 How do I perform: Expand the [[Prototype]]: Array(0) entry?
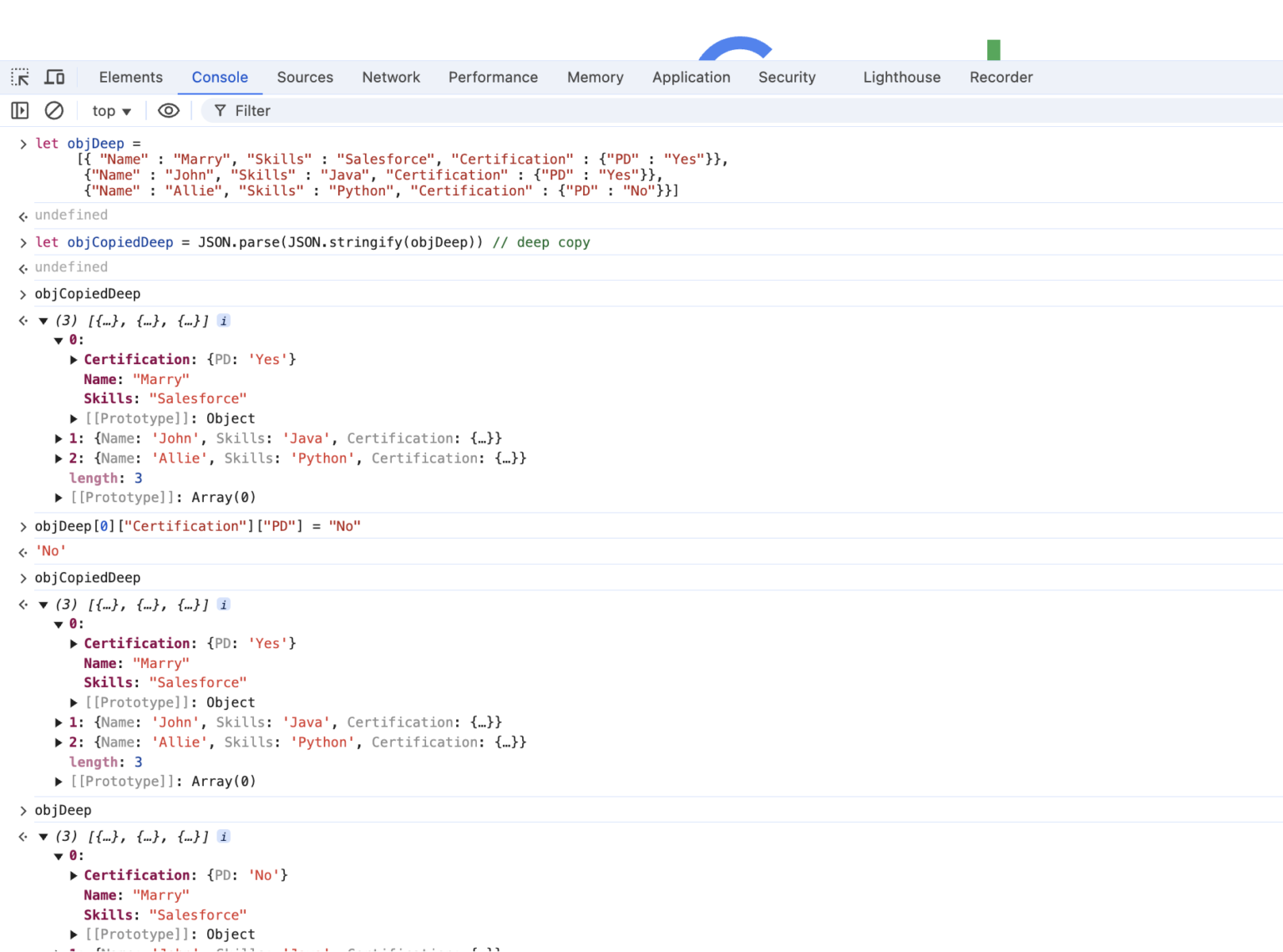[58, 497]
